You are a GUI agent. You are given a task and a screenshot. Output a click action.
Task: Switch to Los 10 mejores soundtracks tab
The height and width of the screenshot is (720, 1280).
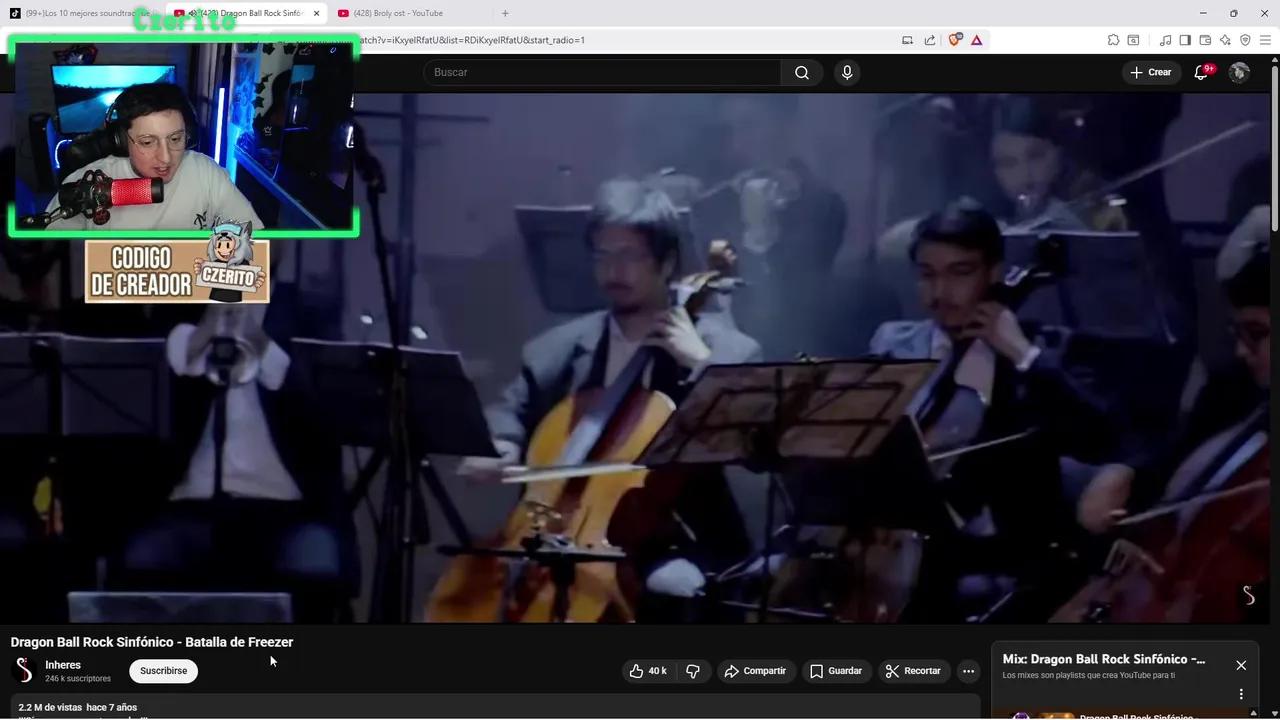pos(85,13)
